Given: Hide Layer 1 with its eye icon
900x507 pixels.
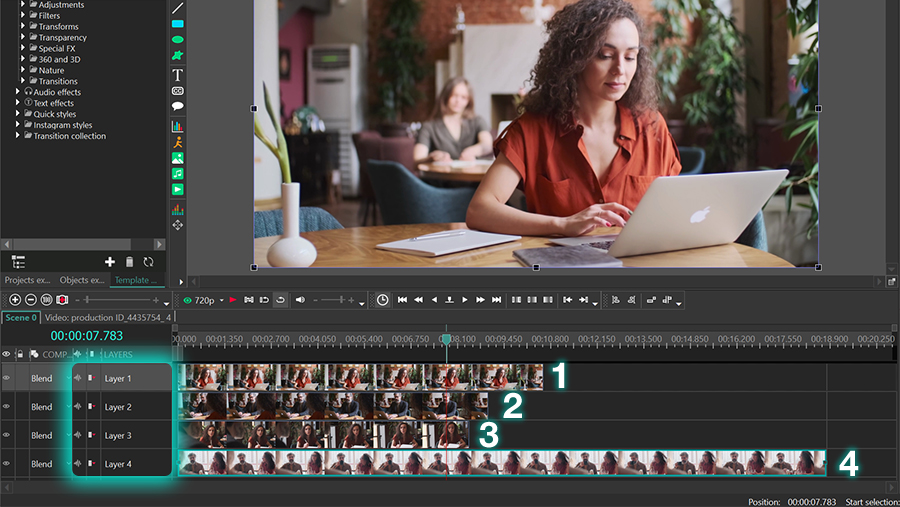Looking at the screenshot, I should [7, 378].
